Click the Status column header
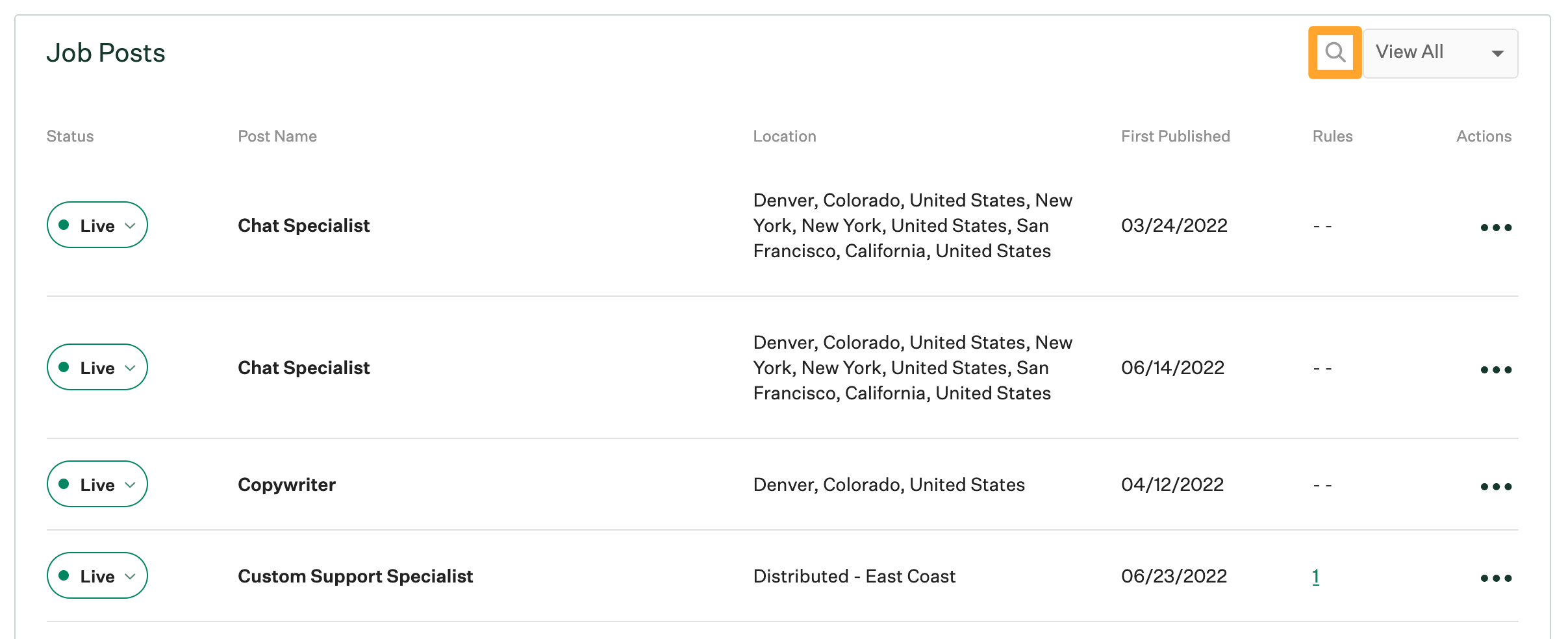1568x639 pixels. tap(70, 136)
